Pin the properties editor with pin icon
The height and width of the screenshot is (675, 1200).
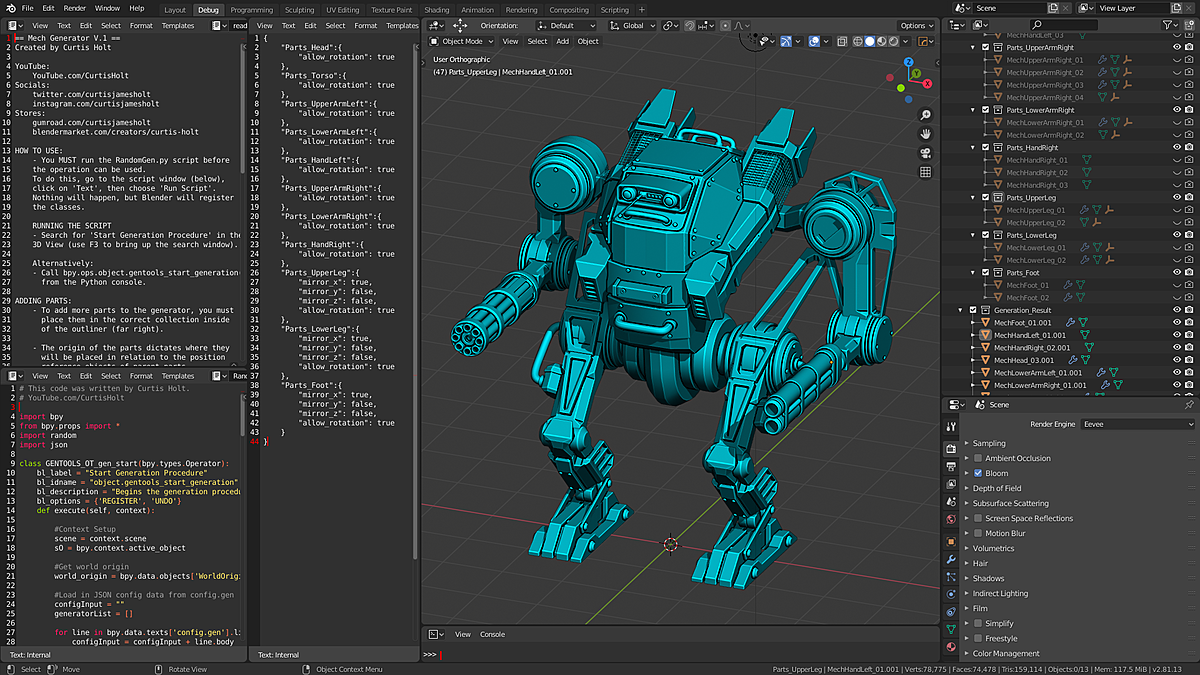pos(1188,405)
